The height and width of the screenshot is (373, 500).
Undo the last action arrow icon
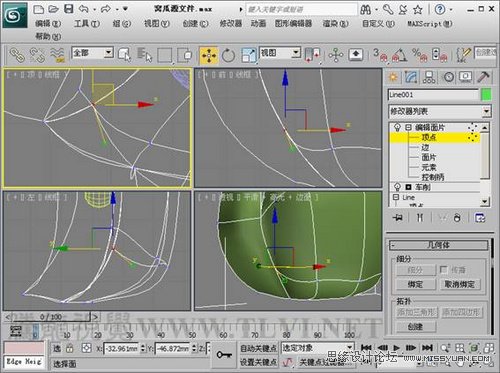tap(83, 9)
